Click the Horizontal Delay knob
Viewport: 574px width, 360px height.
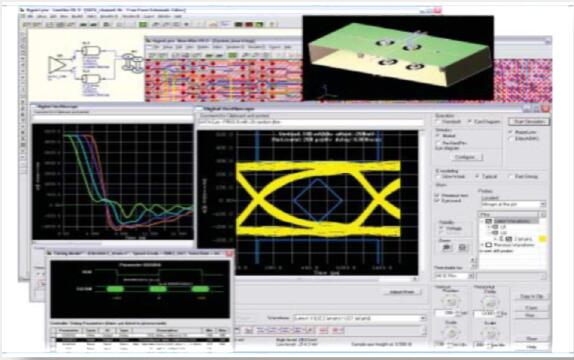click(490, 302)
